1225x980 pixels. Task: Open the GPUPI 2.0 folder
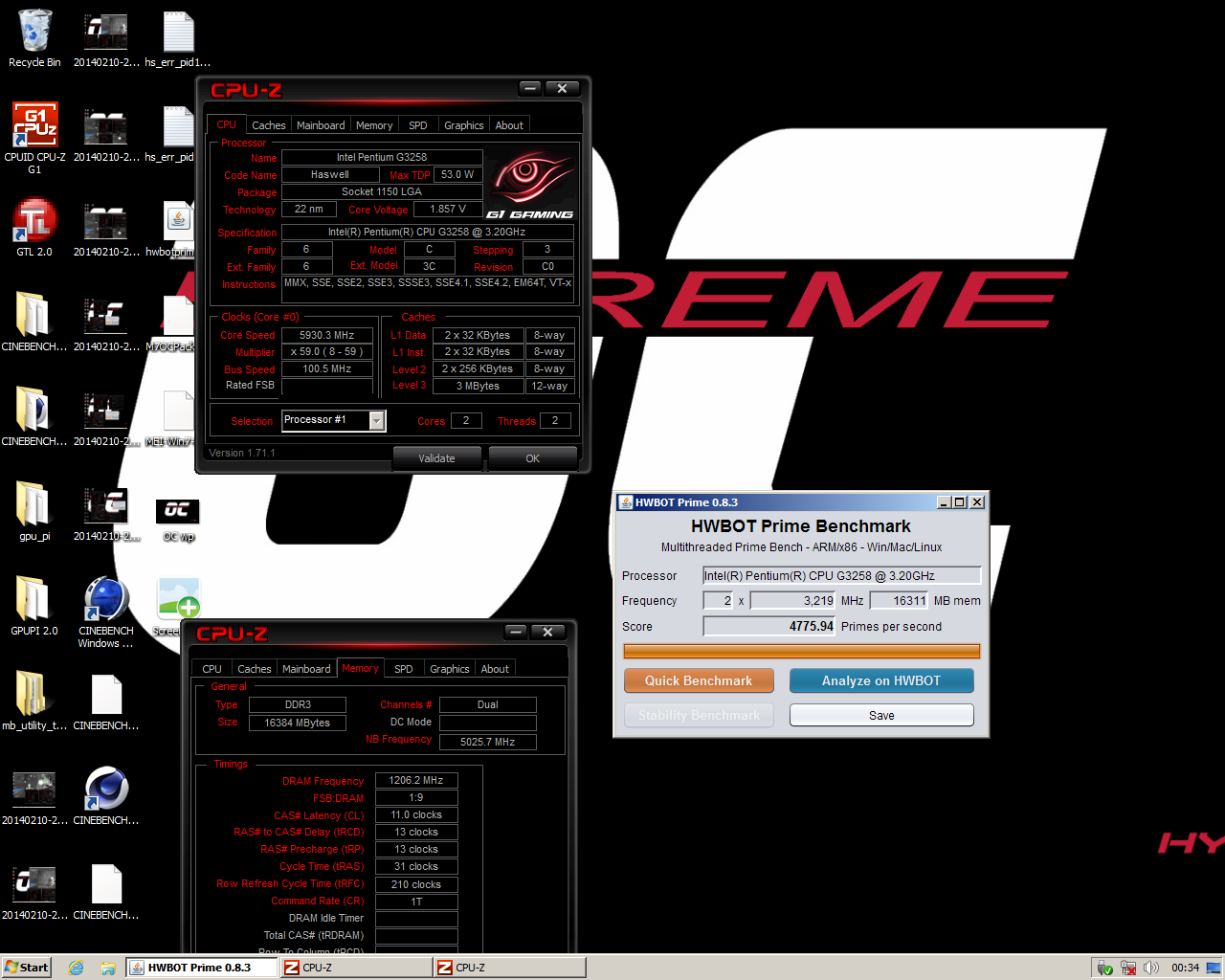pyautogui.click(x=34, y=607)
